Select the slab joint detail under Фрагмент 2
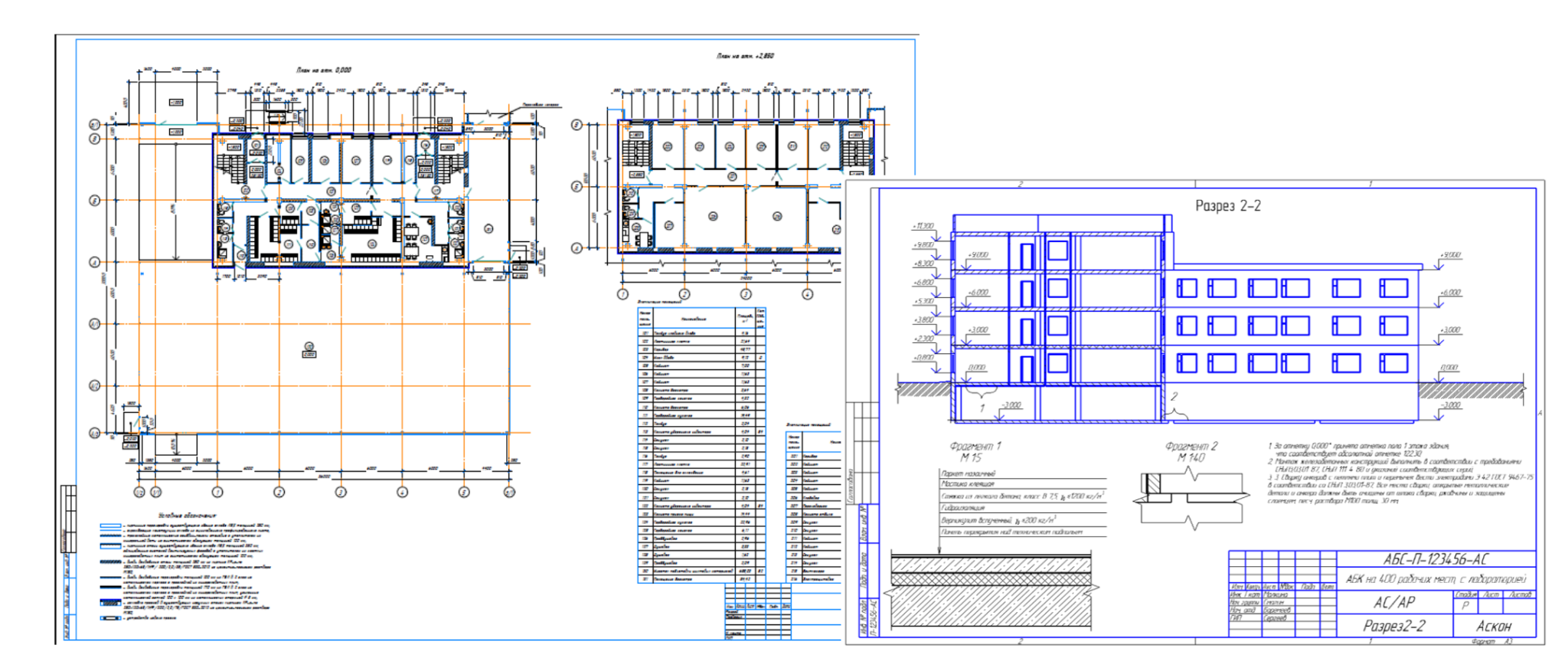The height and width of the screenshot is (668, 1568). tap(1190, 498)
